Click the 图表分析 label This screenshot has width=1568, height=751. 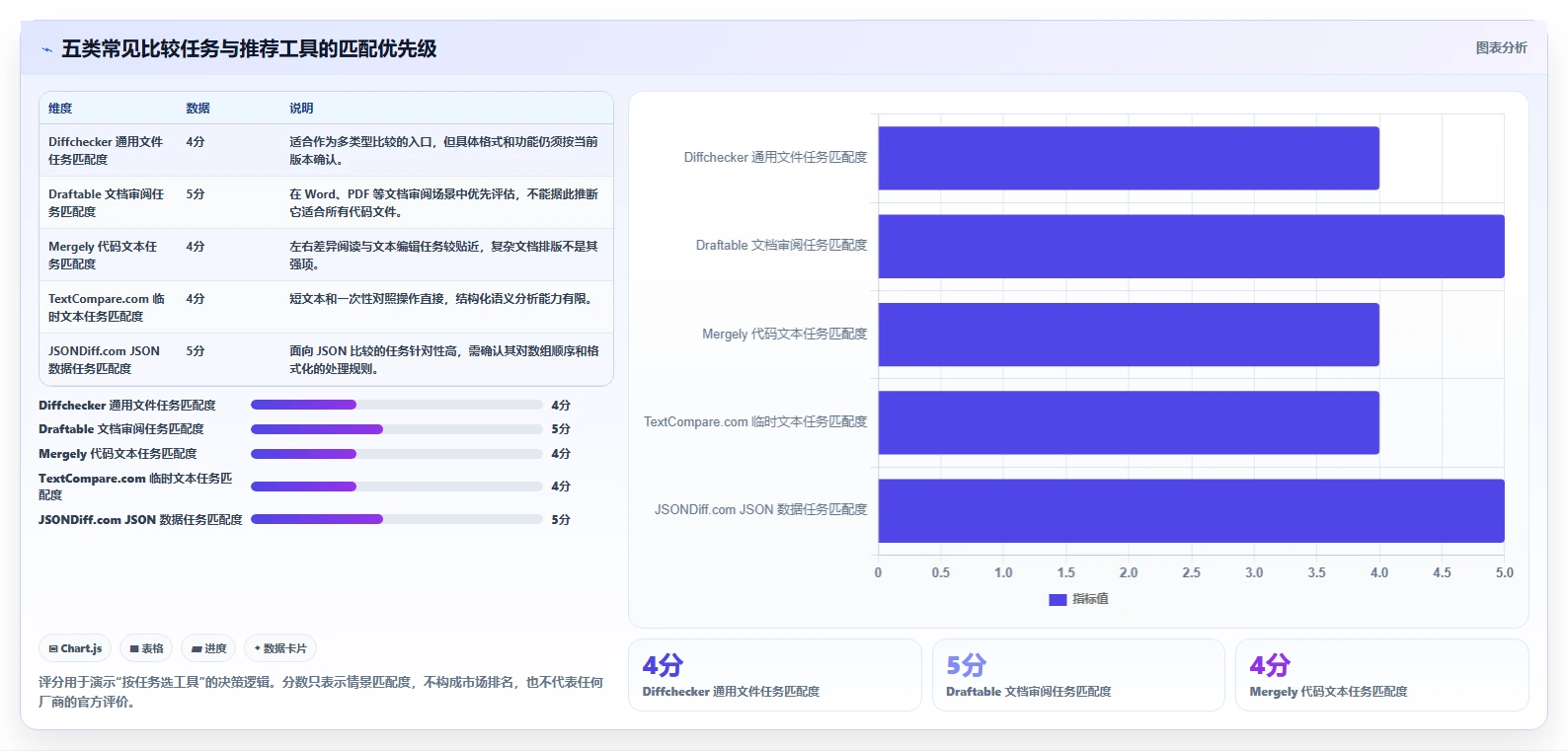tap(1501, 48)
